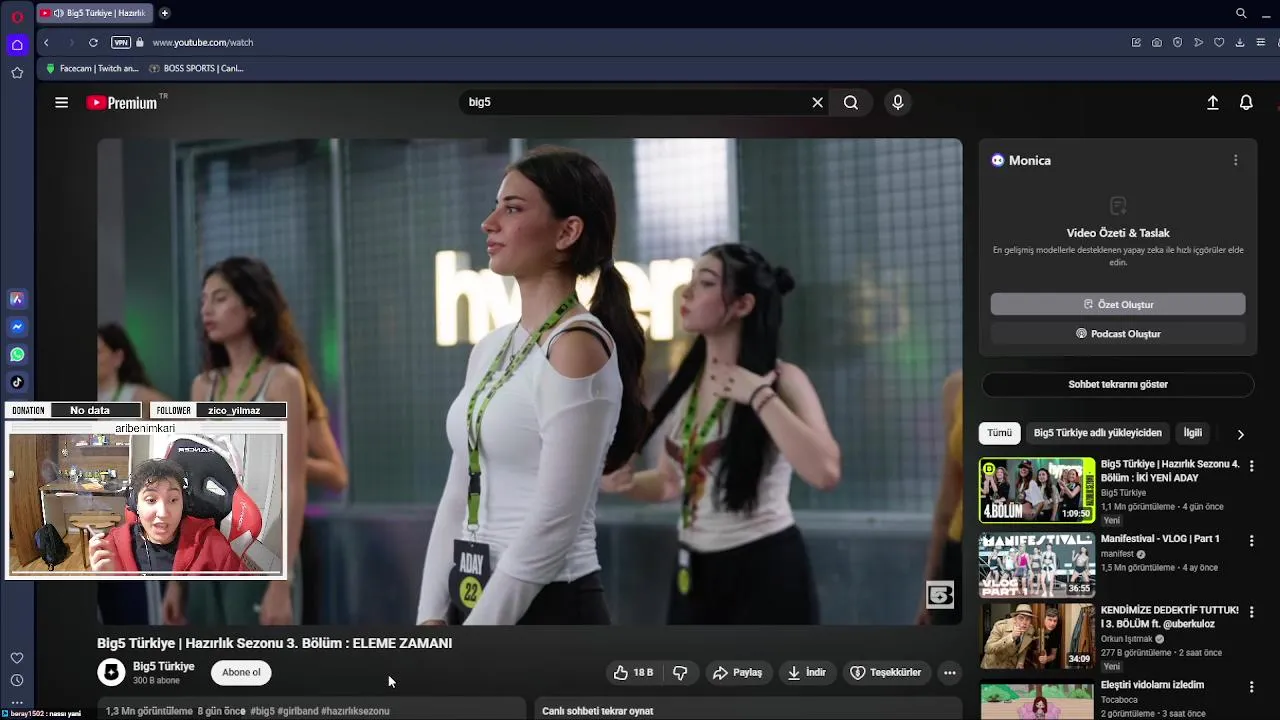Click the #big5 hashtag
The height and width of the screenshot is (720, 1280).
tap(262, 711)
